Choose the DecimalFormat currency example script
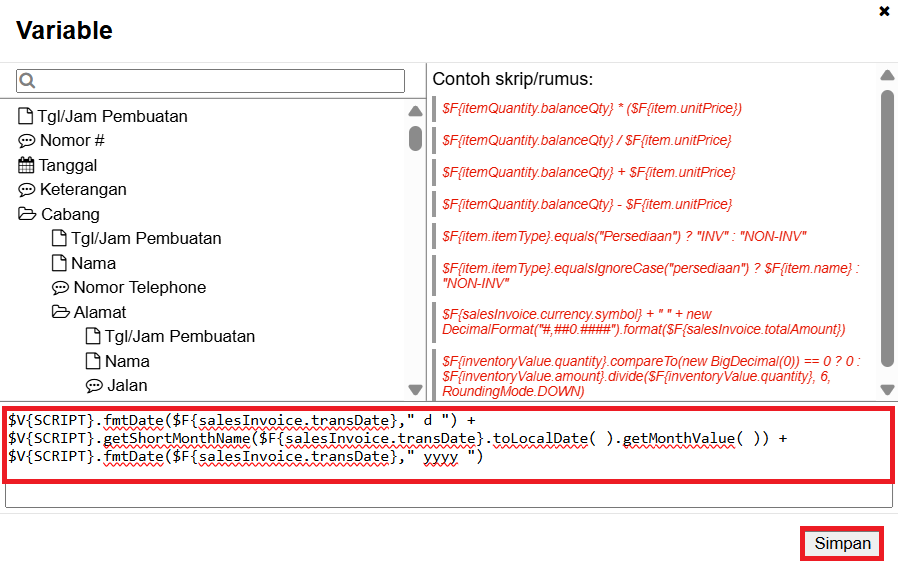This screenshot has height=574, width=898. coord(644,321)
